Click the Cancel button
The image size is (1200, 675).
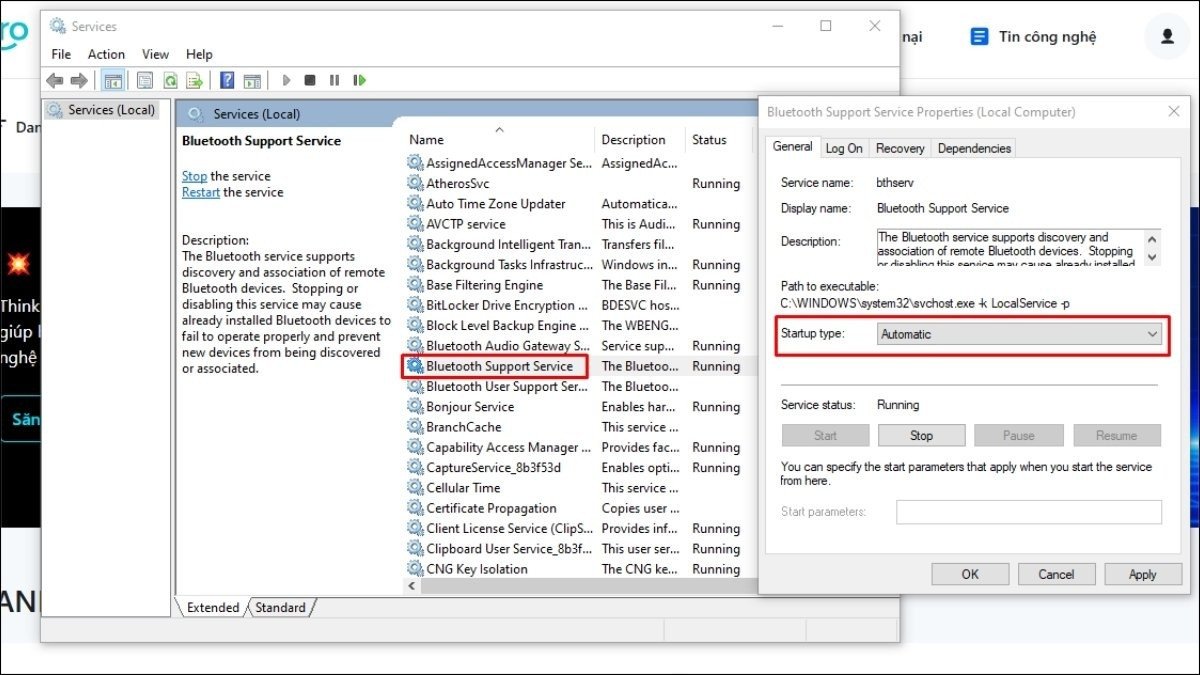[x=1056, y=574]
